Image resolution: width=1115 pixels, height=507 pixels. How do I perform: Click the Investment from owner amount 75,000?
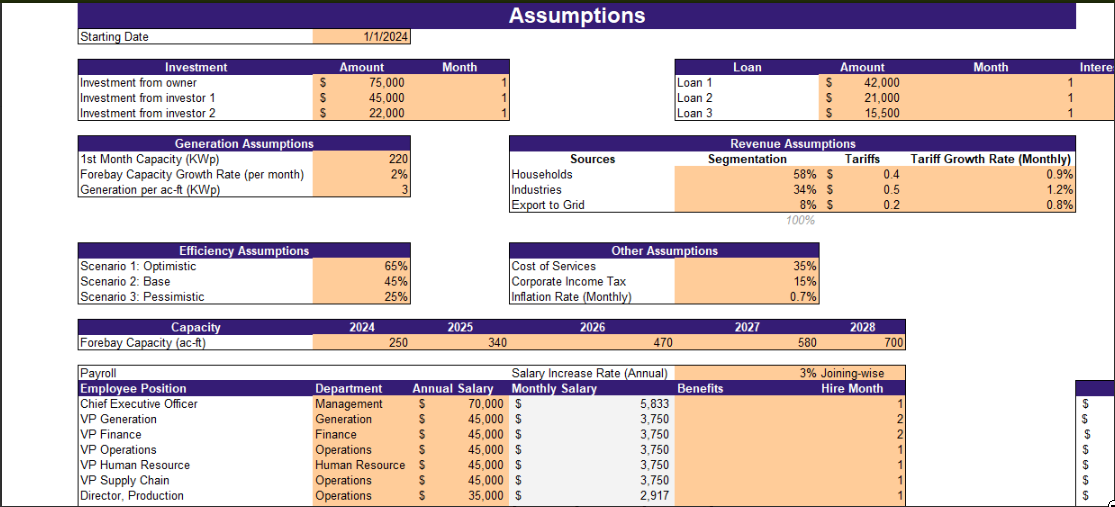(x=361, y=82)
